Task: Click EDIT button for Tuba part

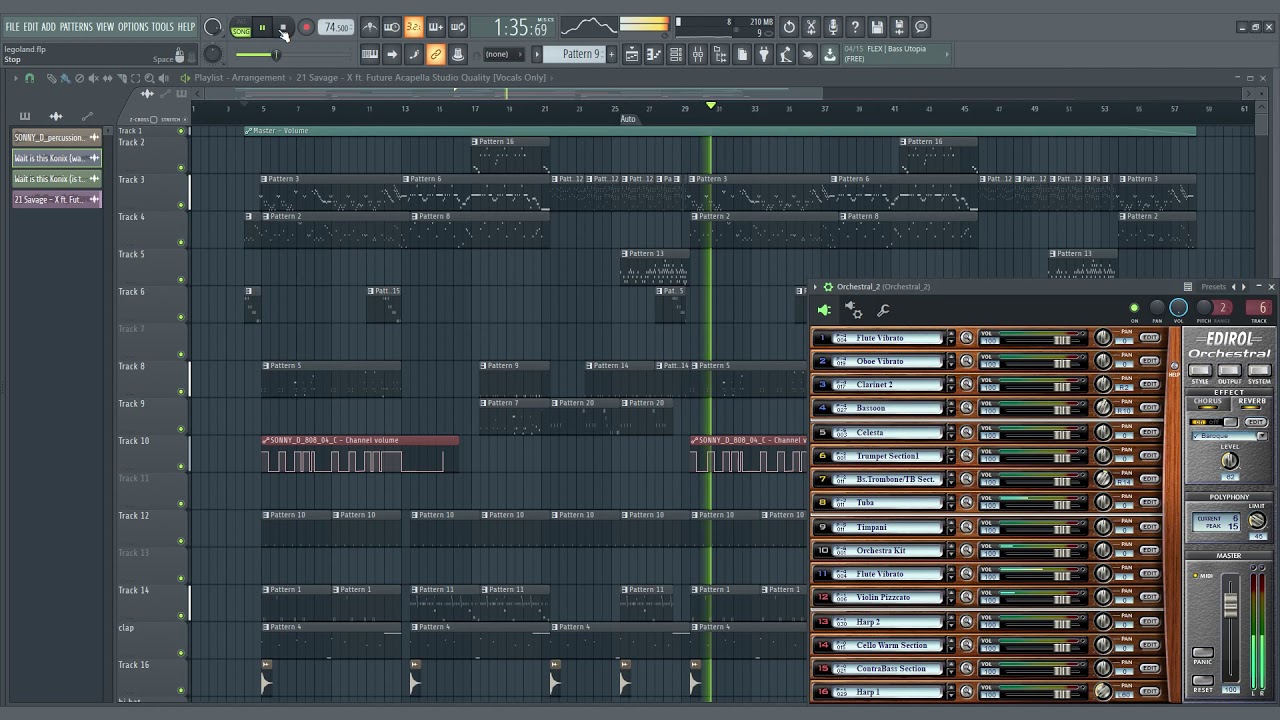Action: coord(1149,503)
